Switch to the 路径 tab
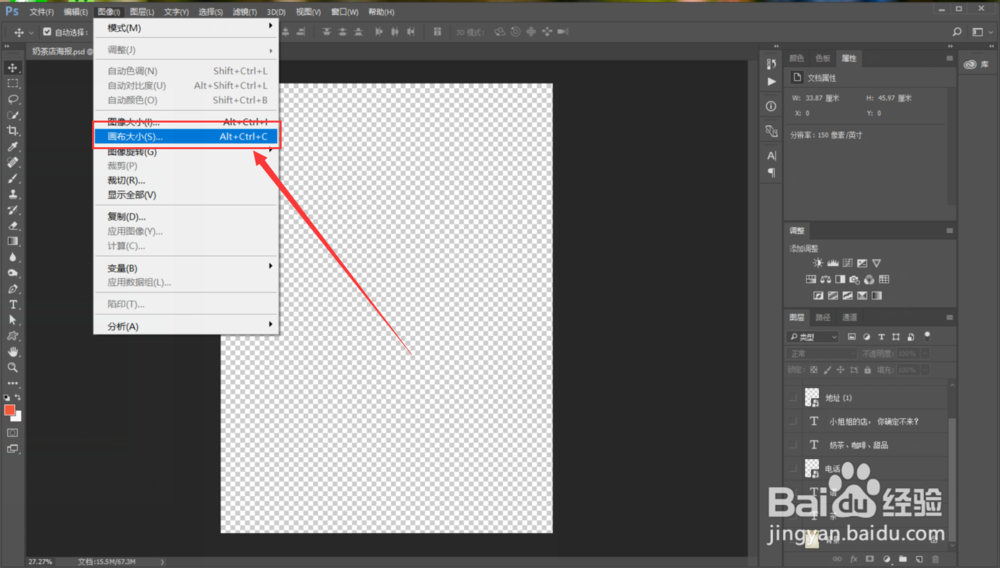The height and width of the screenshot is (568, 1000). tap(823, 317)
